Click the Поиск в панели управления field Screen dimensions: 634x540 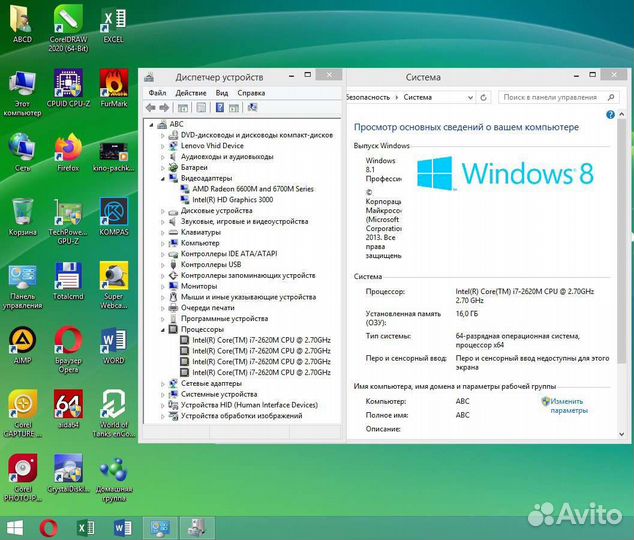tap(558, 97)
